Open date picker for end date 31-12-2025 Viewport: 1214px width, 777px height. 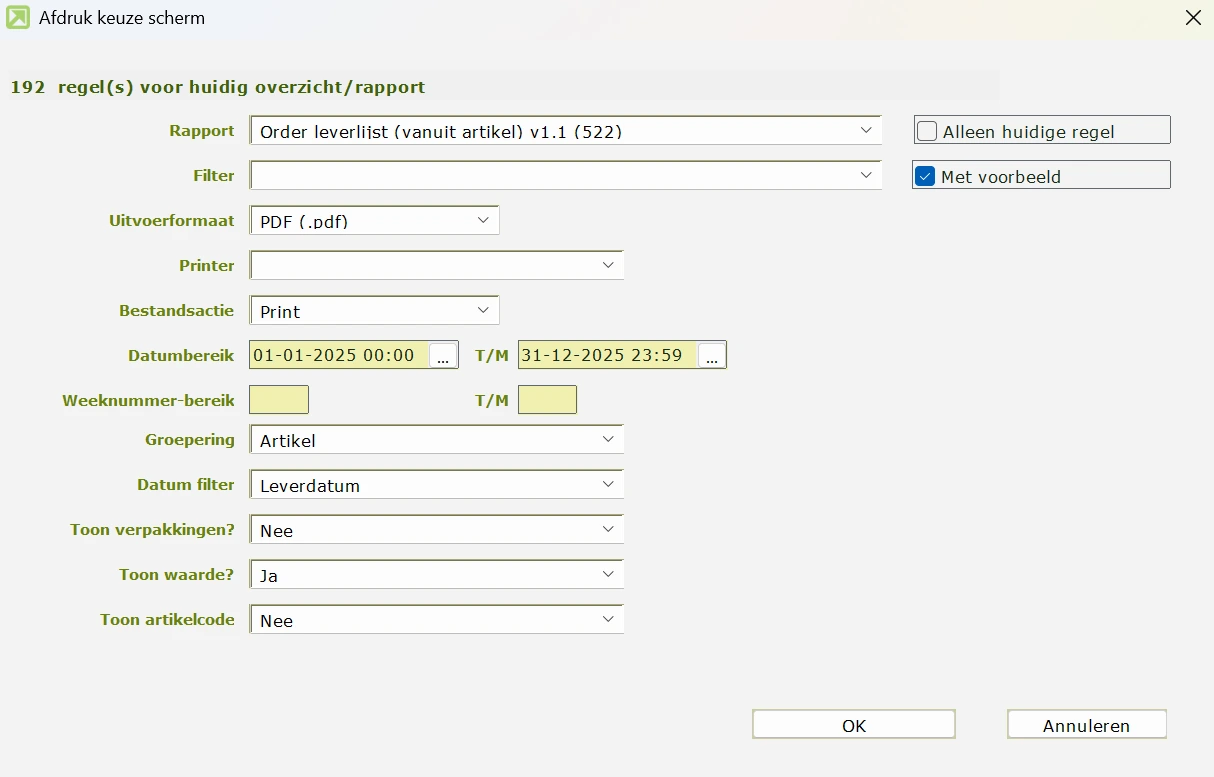coord(711,356)
